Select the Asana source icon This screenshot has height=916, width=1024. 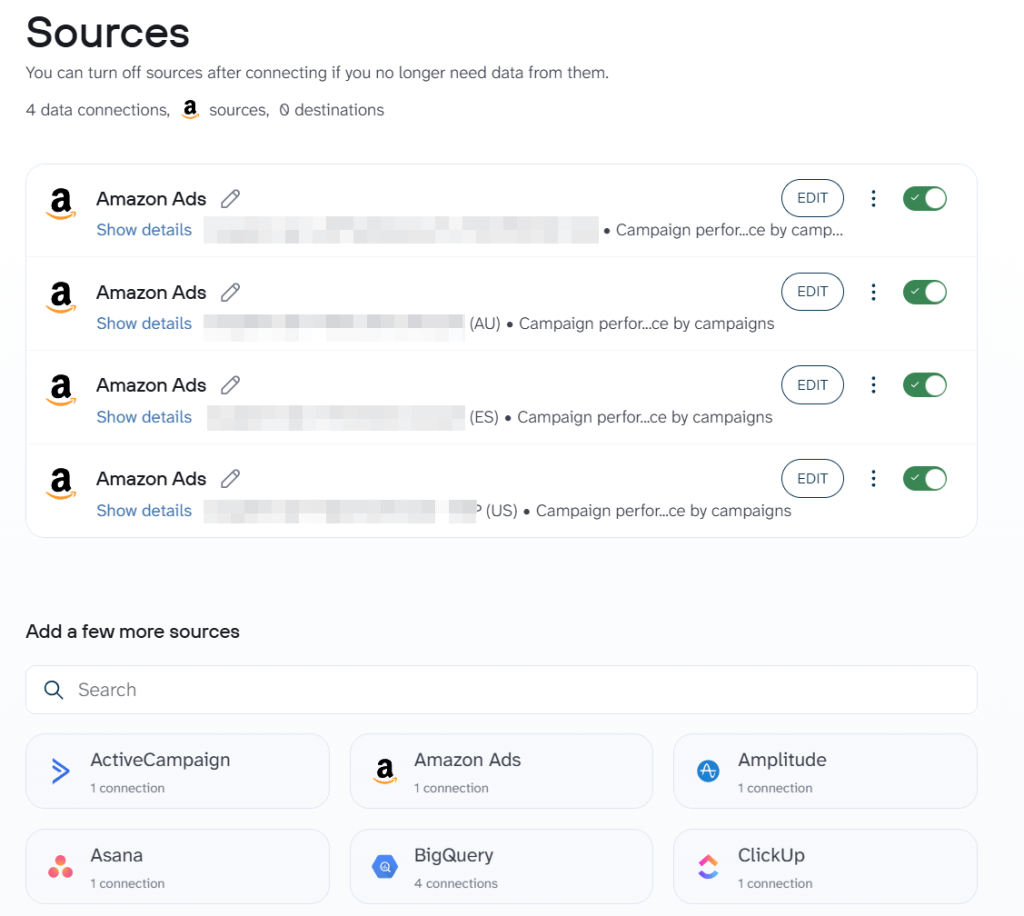[x=60, y=866]
